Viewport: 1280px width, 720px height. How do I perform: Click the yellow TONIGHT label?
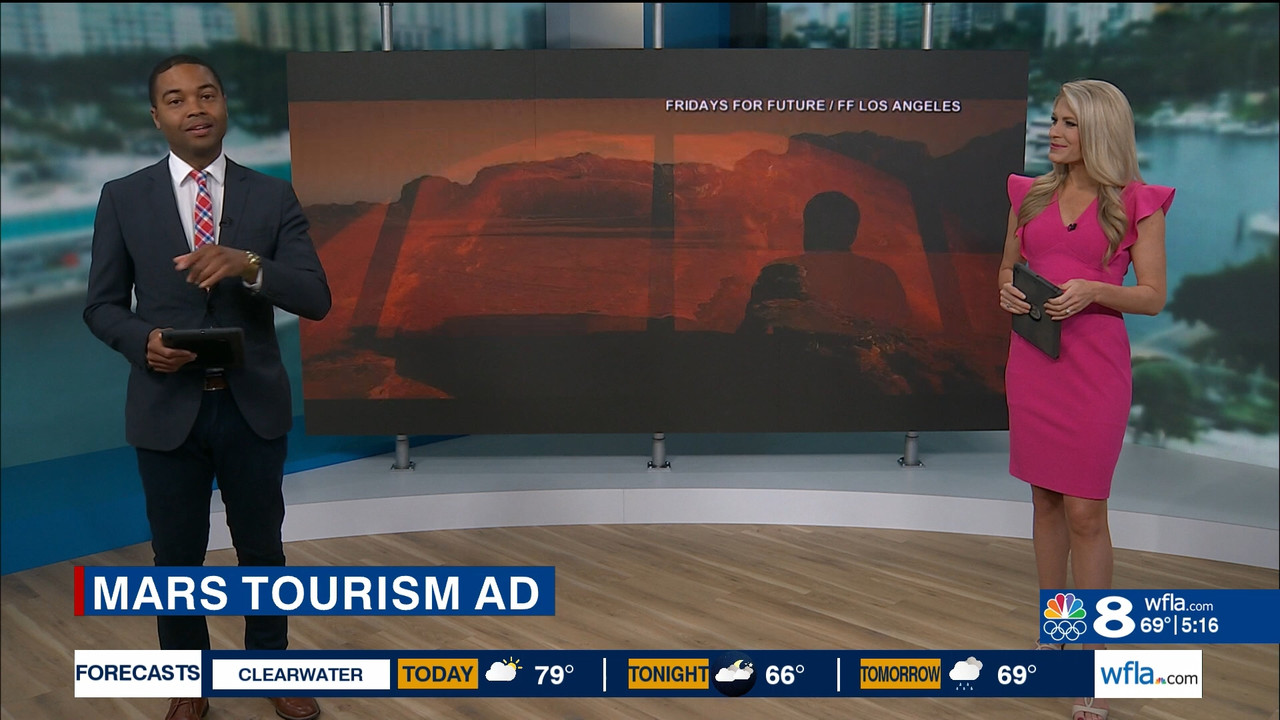coord(668,674)
